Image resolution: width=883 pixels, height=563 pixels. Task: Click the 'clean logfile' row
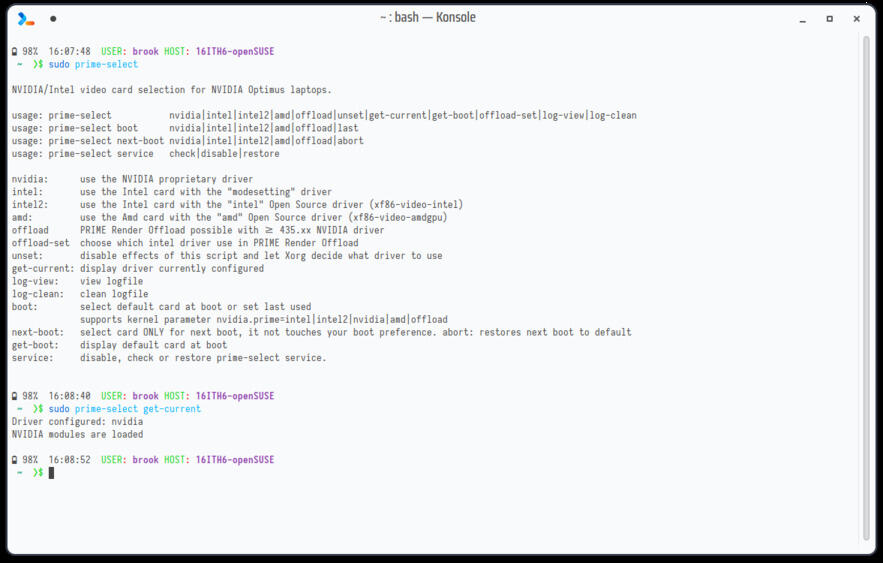pyautogui.click(x=80, y=294)
